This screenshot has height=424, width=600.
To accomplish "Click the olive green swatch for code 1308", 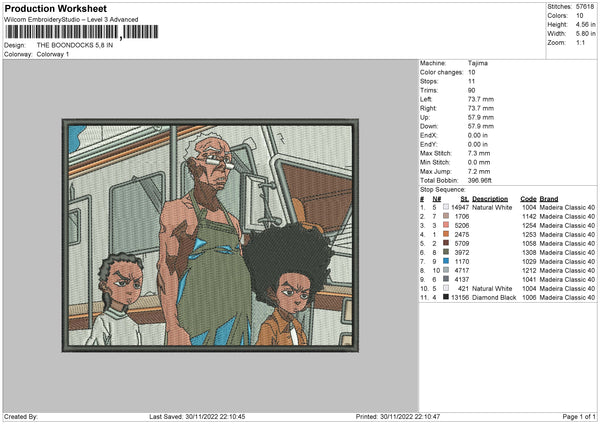I will click(x=446, y=252).
